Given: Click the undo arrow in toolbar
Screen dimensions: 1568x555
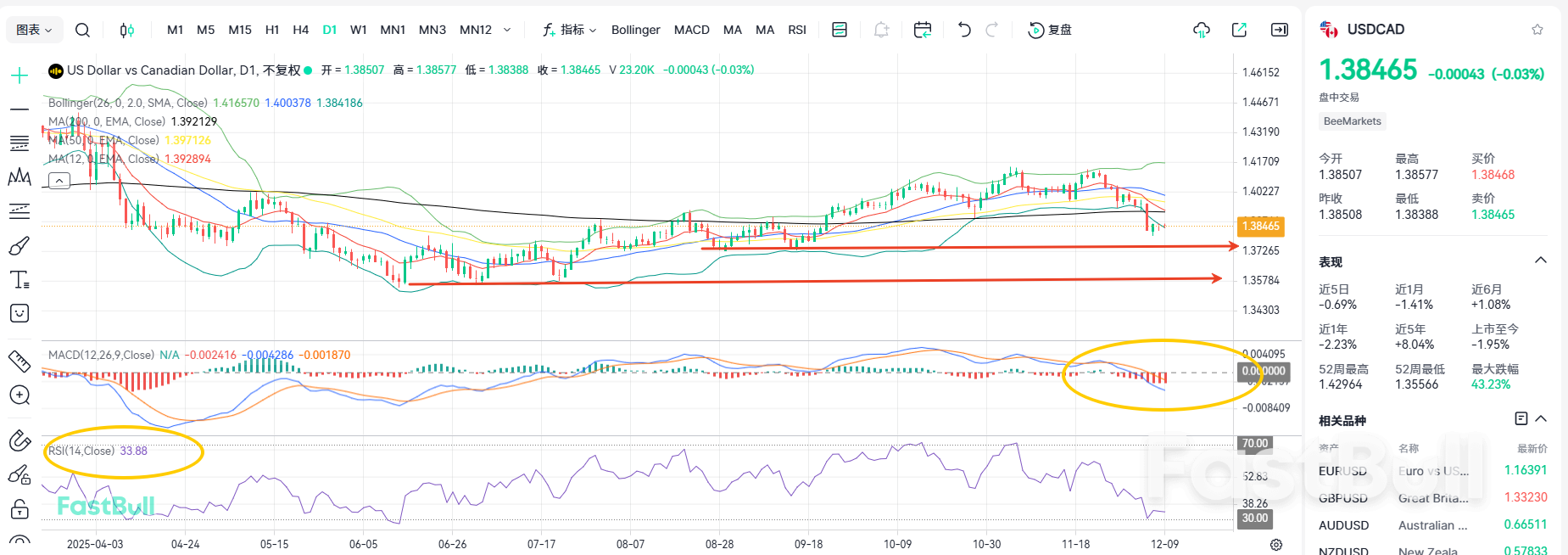Looking at the screenshot, I should 964,30.
